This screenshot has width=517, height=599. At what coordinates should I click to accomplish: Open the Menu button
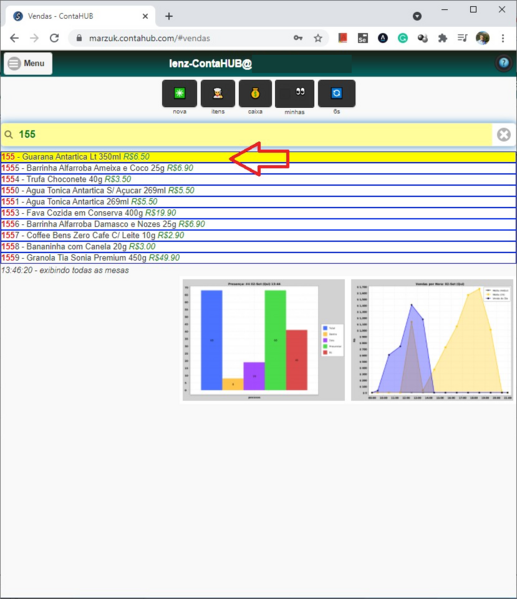point(28,63)
